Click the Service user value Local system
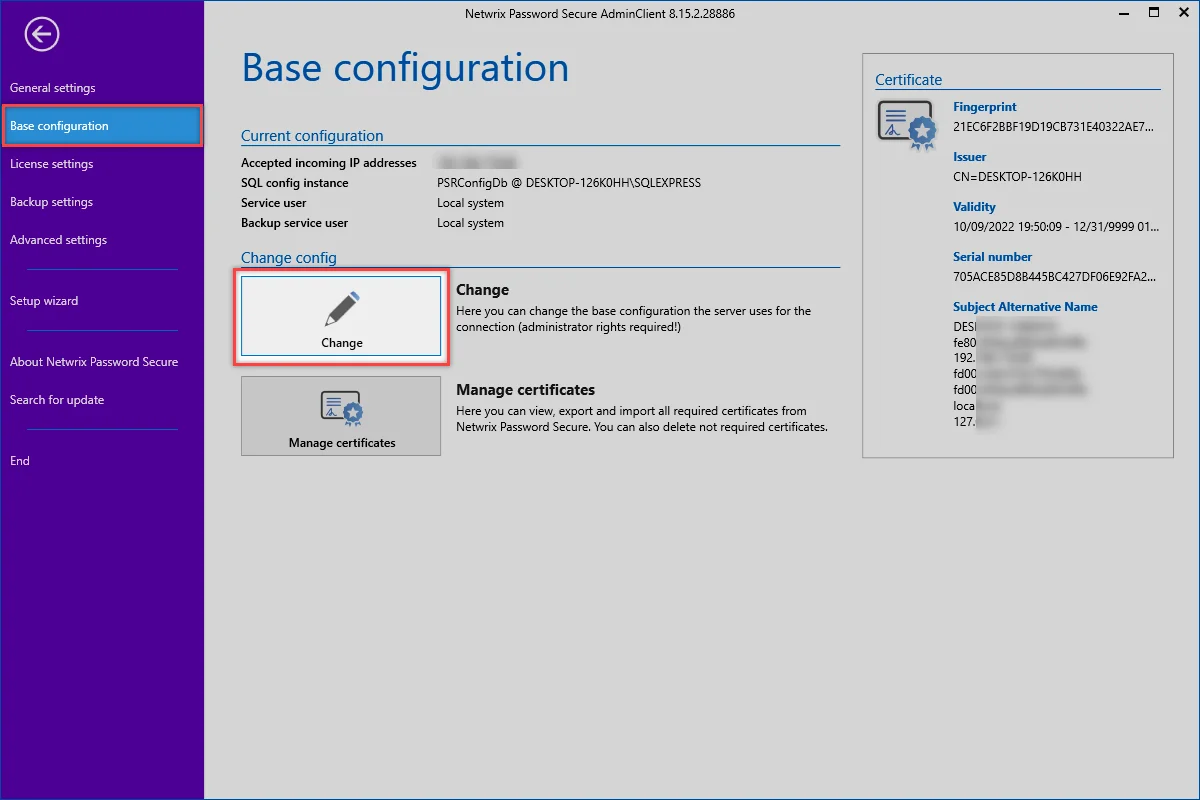 (x=470, y=203)
